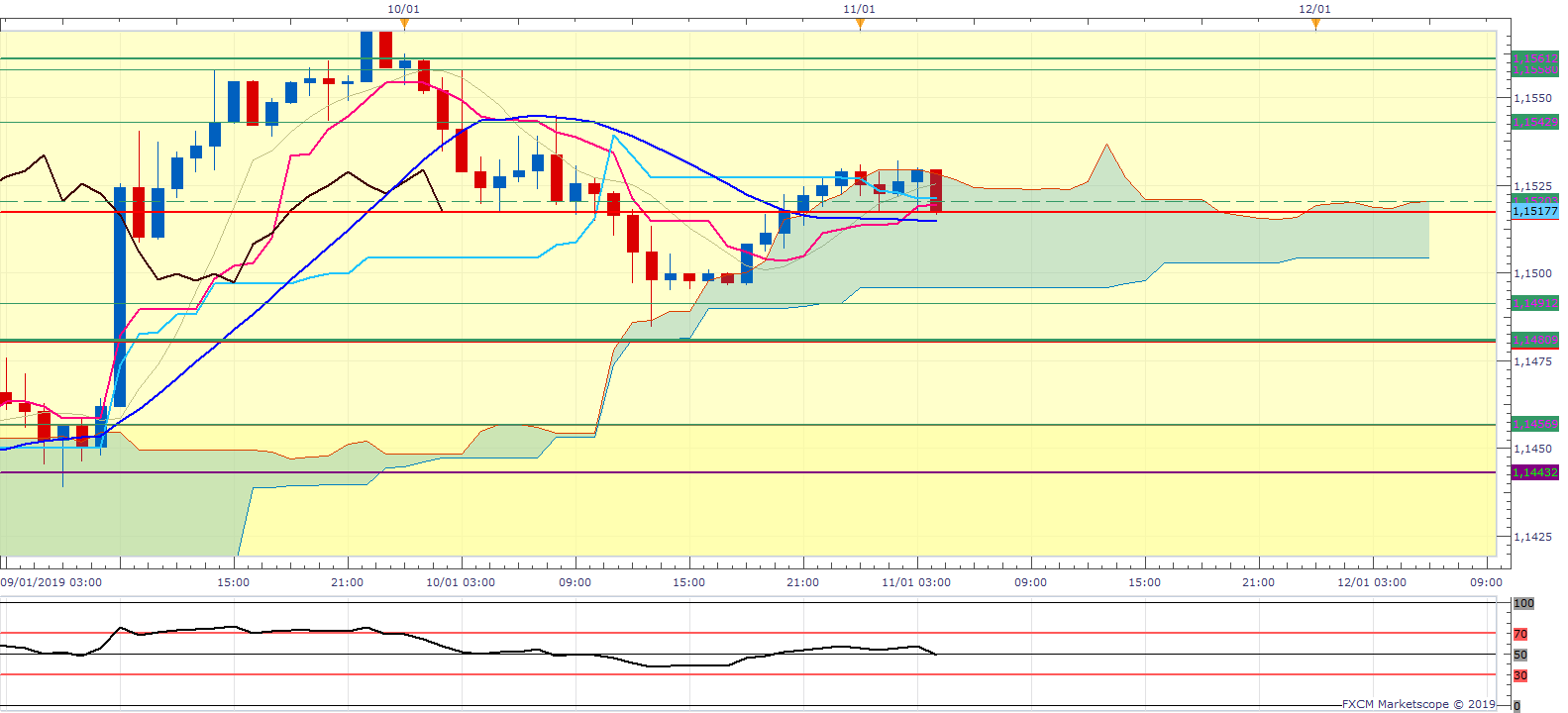Click the 1,1550 price axis label
This screenshot has height=713, width=1568.
(1532, 98)
